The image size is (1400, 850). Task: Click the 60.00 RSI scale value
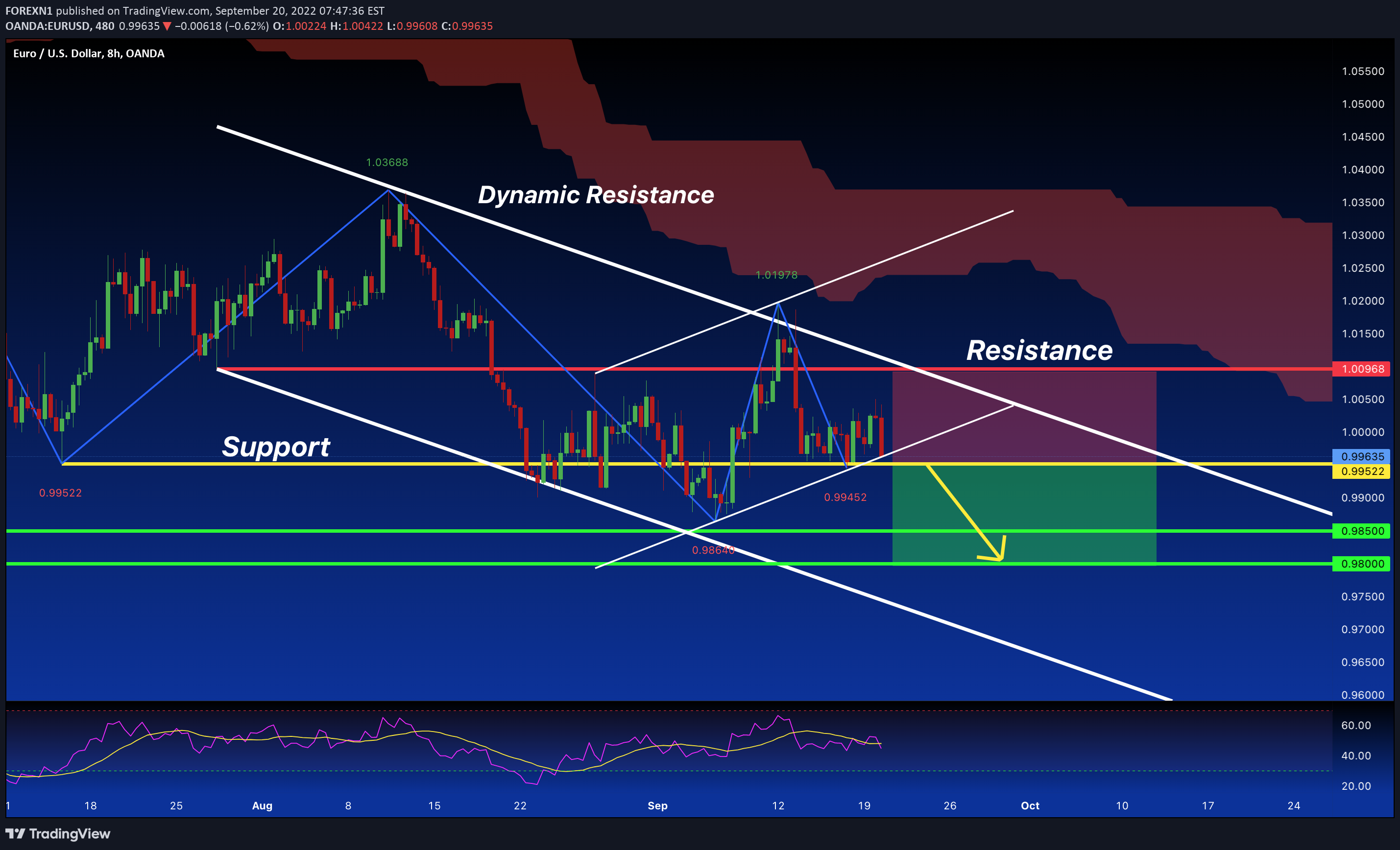(1356, 726)
